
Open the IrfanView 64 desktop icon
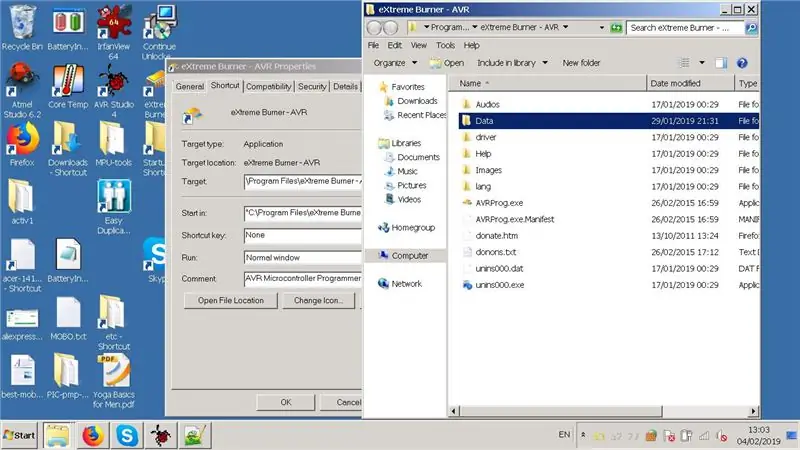(x=113, y=32)
